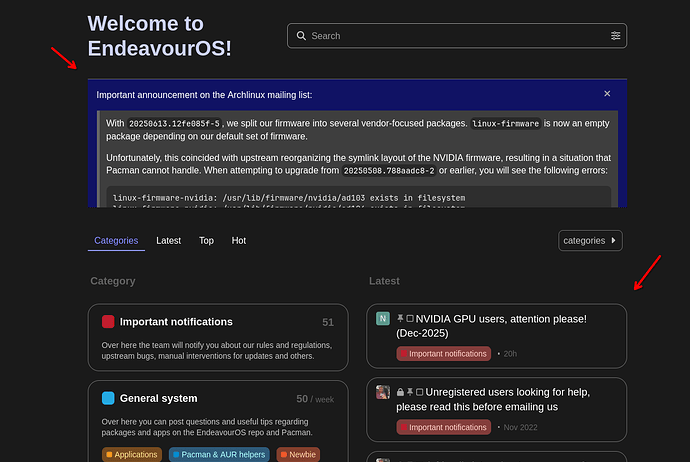Switch to the Latest tab
This screenshot has width=690, height=462.
(x=169, y=240)
